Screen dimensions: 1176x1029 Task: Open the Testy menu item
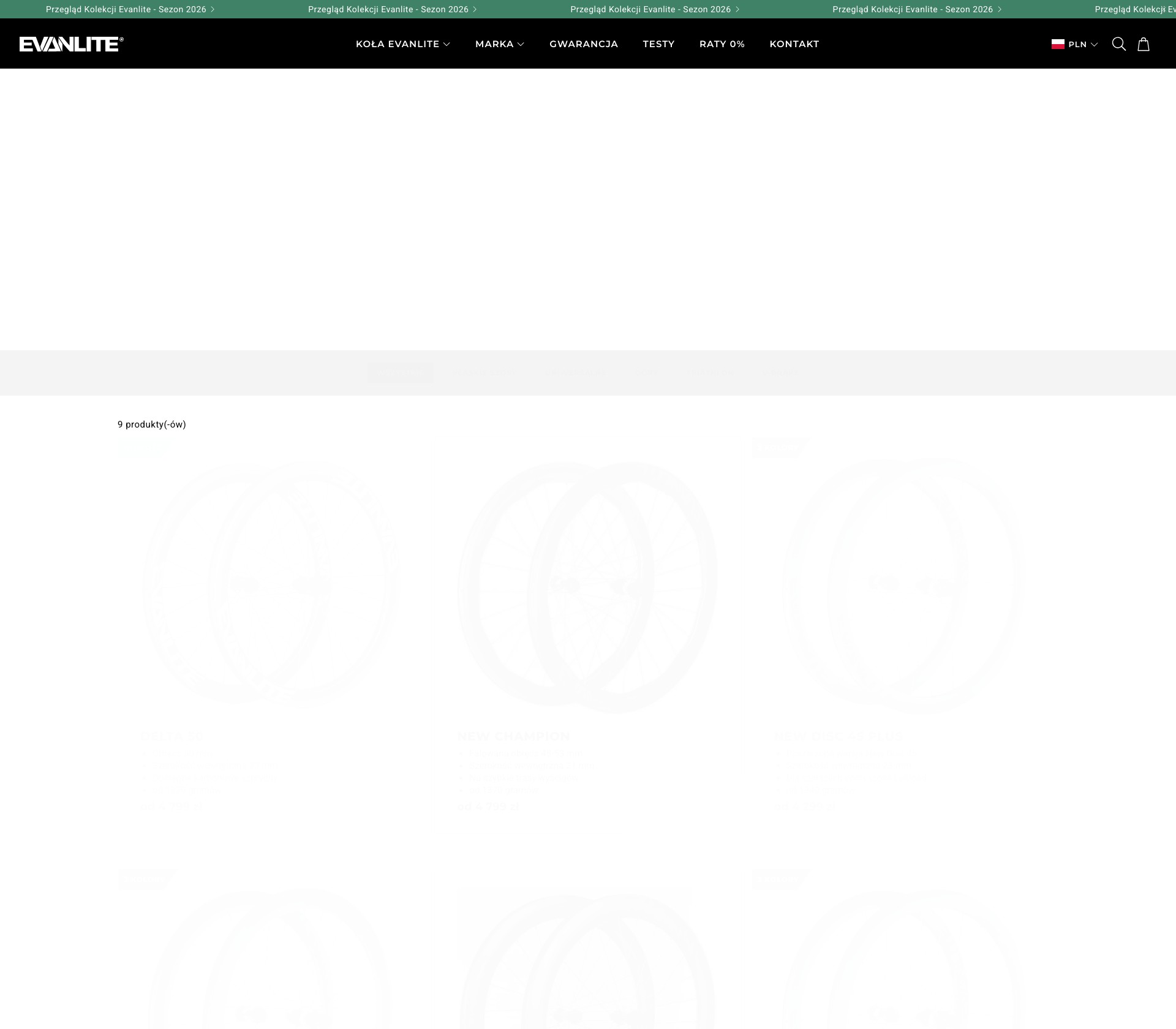point(658,44)
